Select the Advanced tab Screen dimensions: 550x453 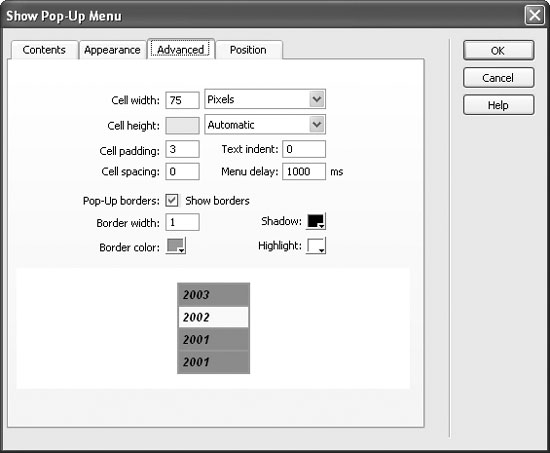(181, 49)
